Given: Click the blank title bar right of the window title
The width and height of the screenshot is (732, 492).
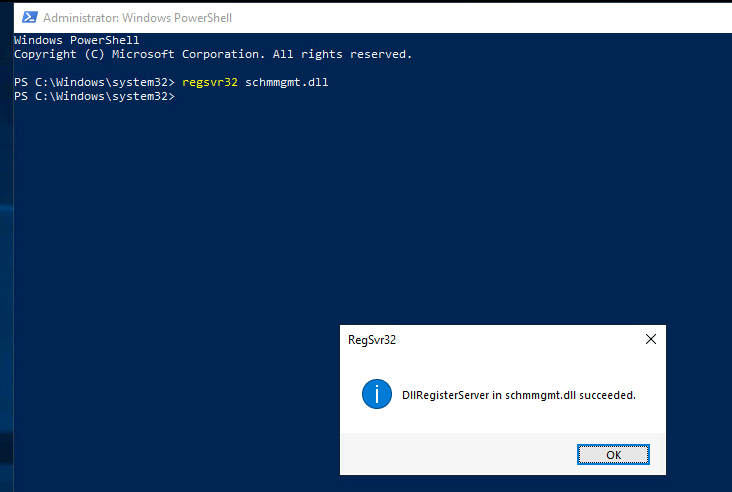Looking at the screenshot, I should [x=481, y=18].
